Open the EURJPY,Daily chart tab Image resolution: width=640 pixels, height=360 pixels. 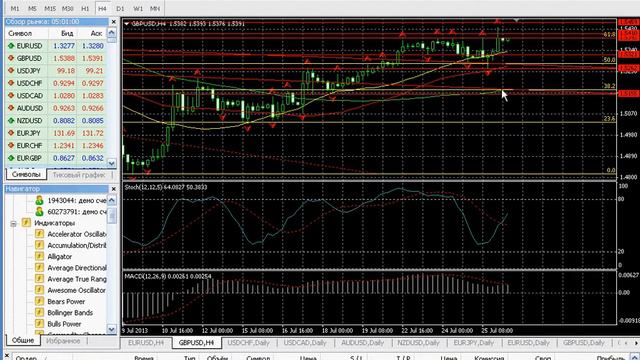[473, 343]
